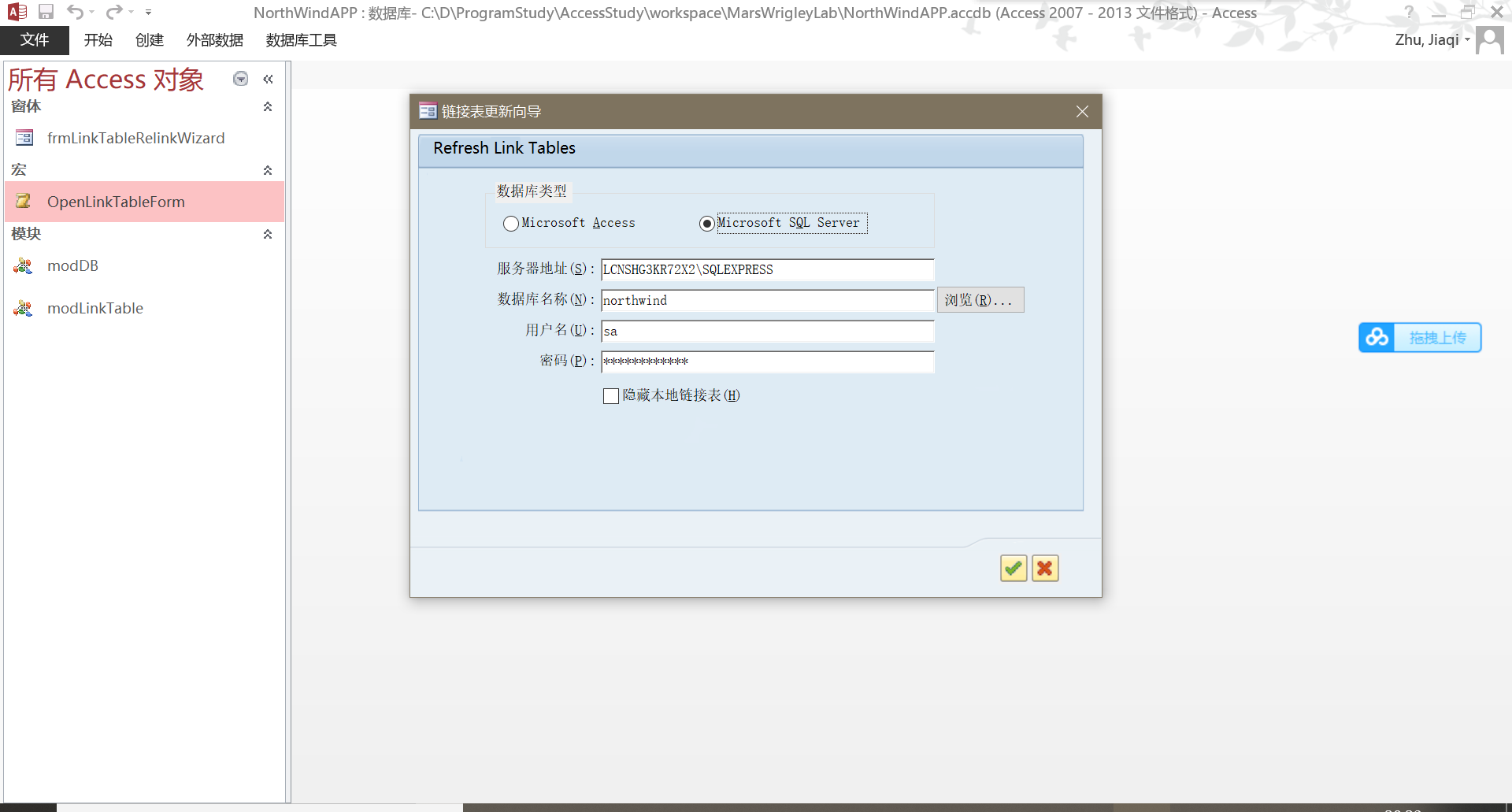Click the 浏览(R)... browse button
1512x812 pixels.
click(980, 300)
